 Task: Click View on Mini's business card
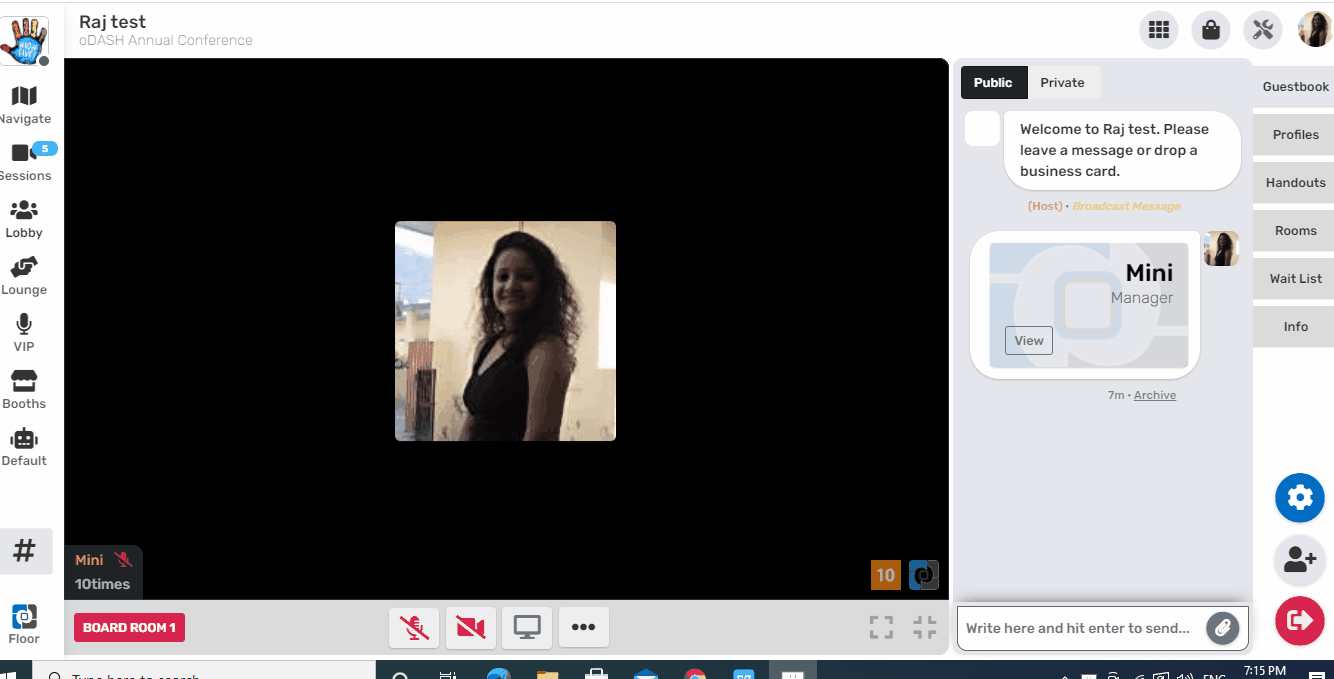click(x=1029, y=340)
